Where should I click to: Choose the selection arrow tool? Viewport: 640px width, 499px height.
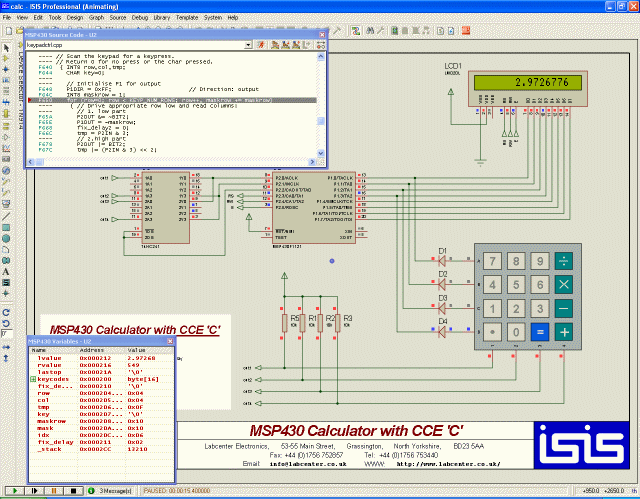click(x=7, y=47)
